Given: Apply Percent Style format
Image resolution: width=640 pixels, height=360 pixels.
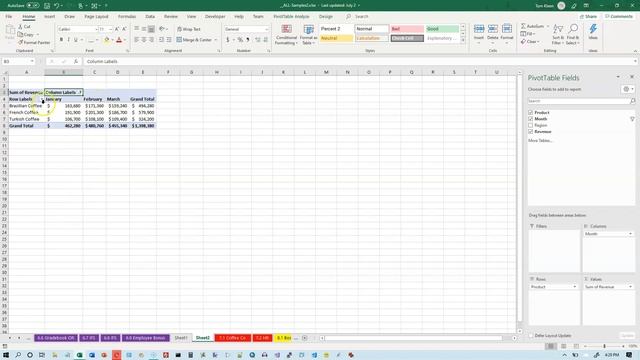Looking at the screenshot, I should 240,40.
